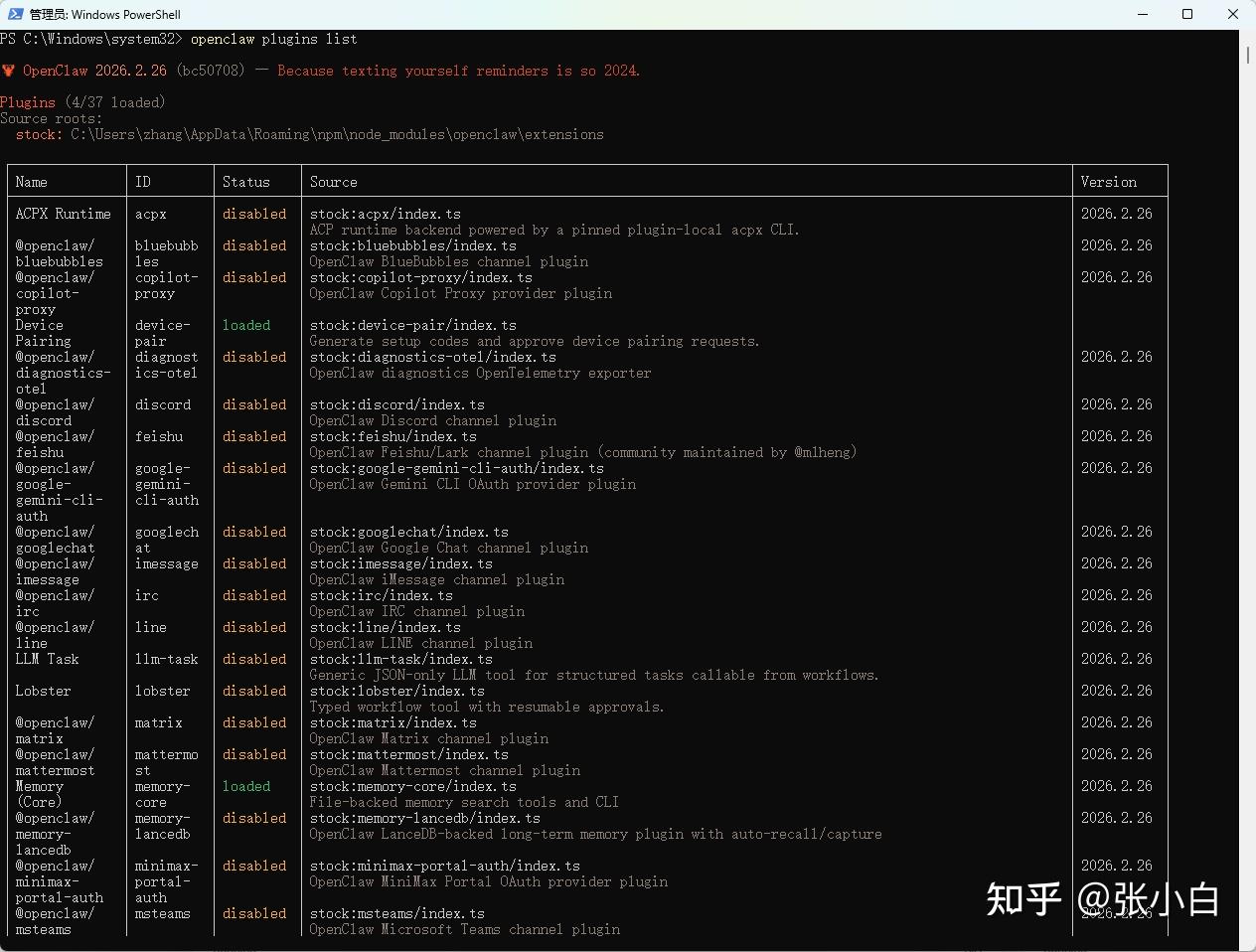Click the 'discord' ID cell

point(163,404)
